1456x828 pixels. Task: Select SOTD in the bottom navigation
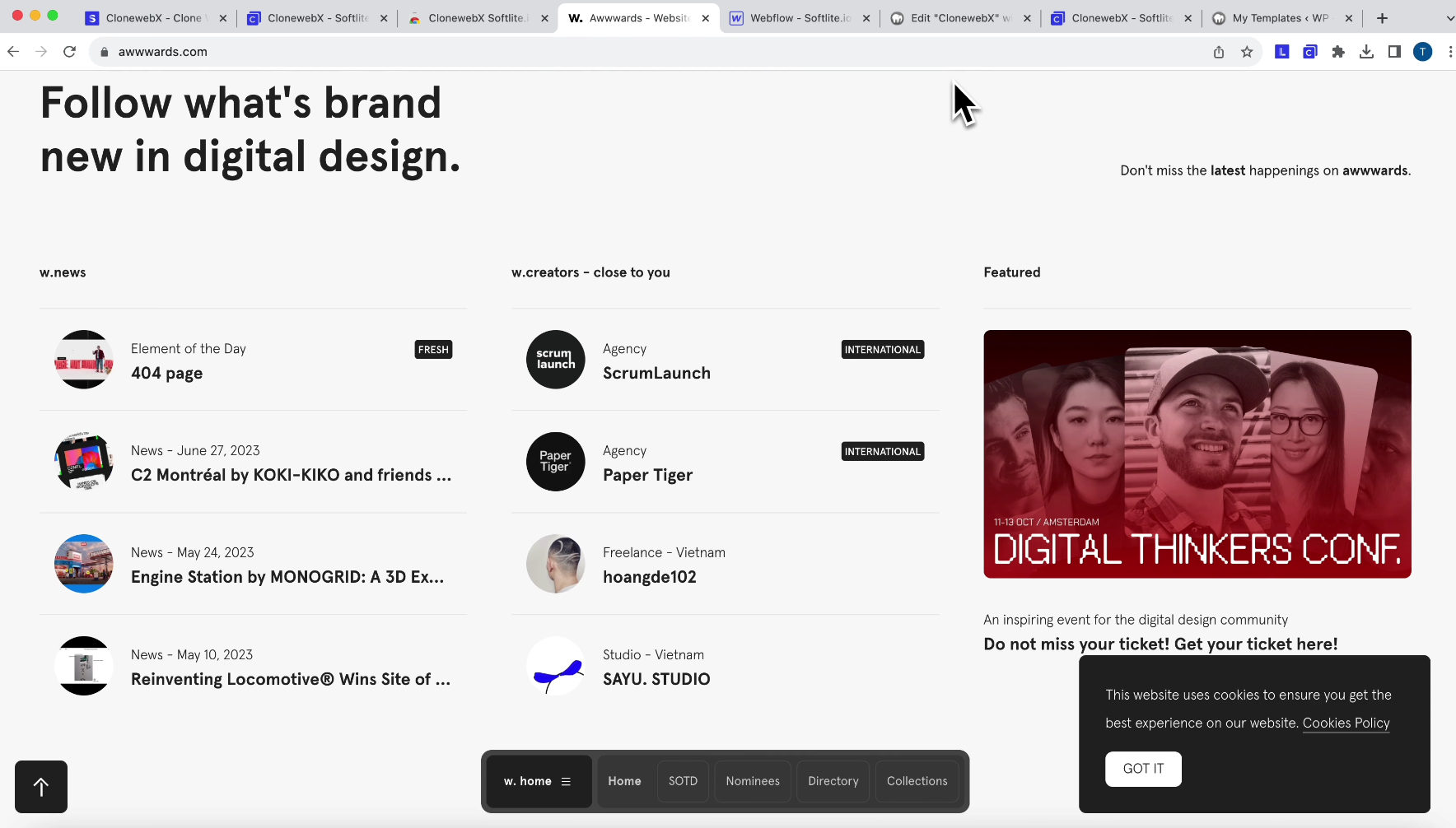point(683,781)
